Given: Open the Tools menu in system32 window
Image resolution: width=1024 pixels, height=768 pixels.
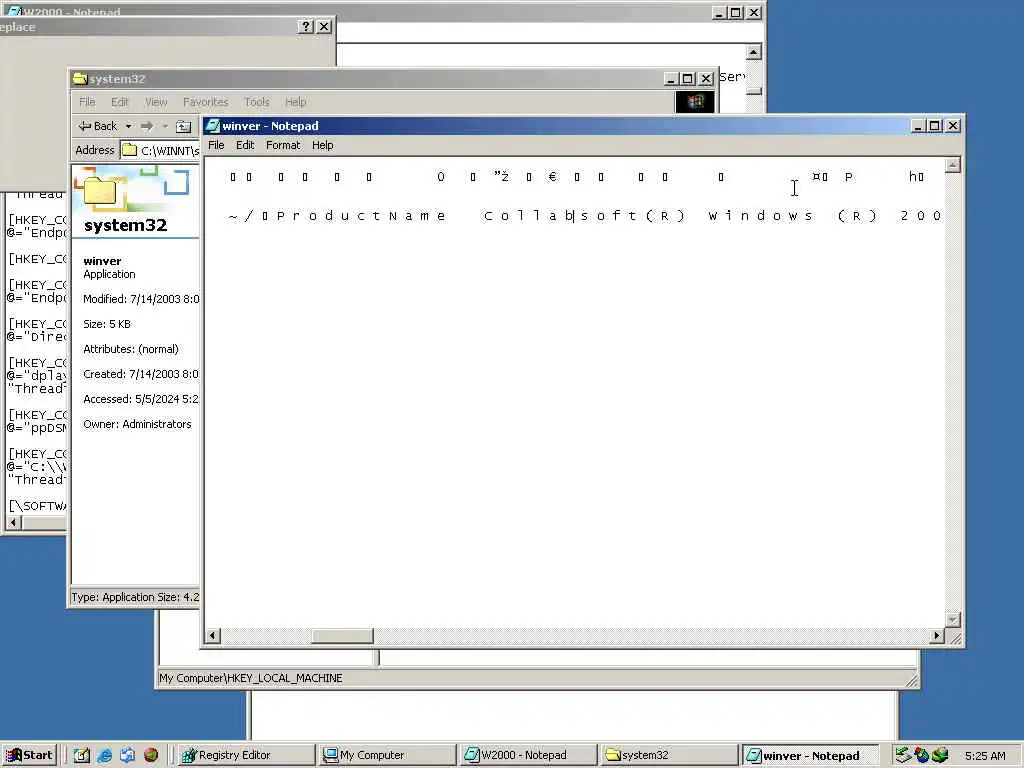Looking at the screenshot, I should point(257,102).
